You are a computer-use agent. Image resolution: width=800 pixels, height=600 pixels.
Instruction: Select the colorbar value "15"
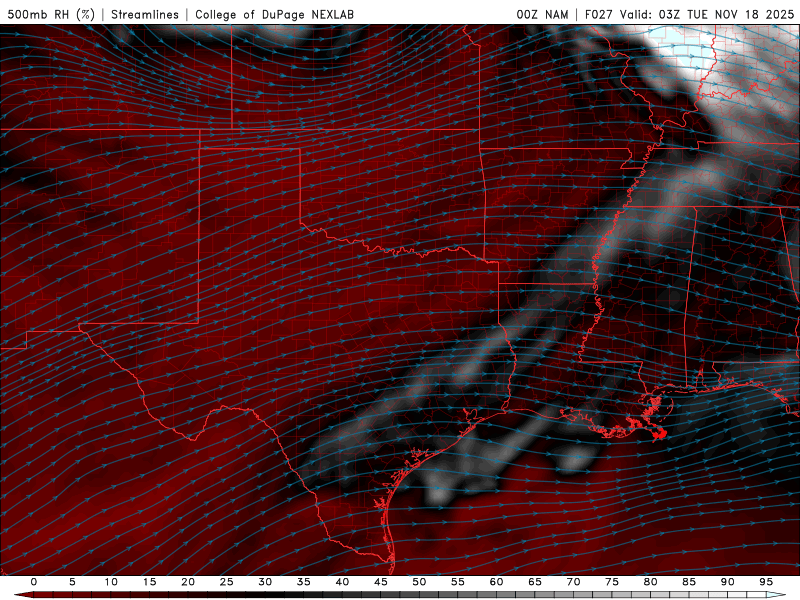point(149,582)
